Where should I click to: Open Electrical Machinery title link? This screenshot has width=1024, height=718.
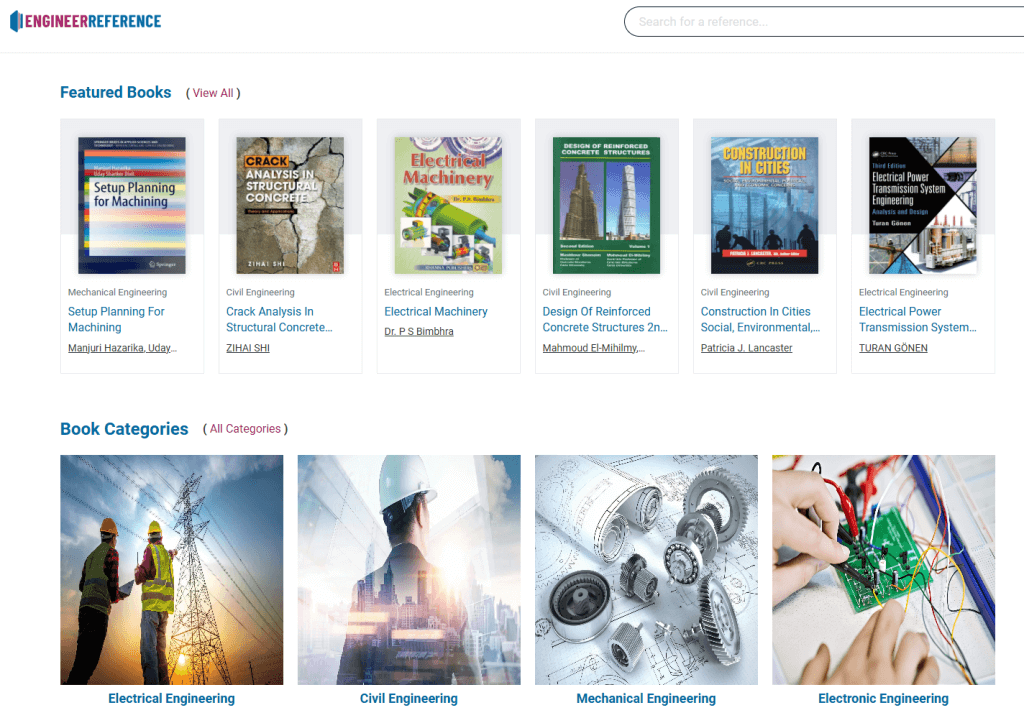436,312
